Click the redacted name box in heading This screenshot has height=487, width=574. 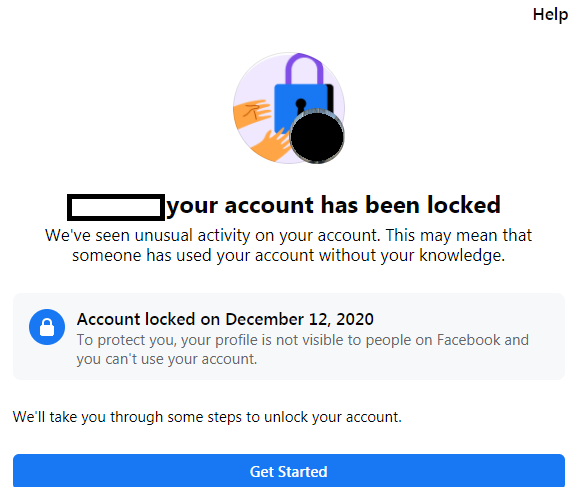point(116,207)
